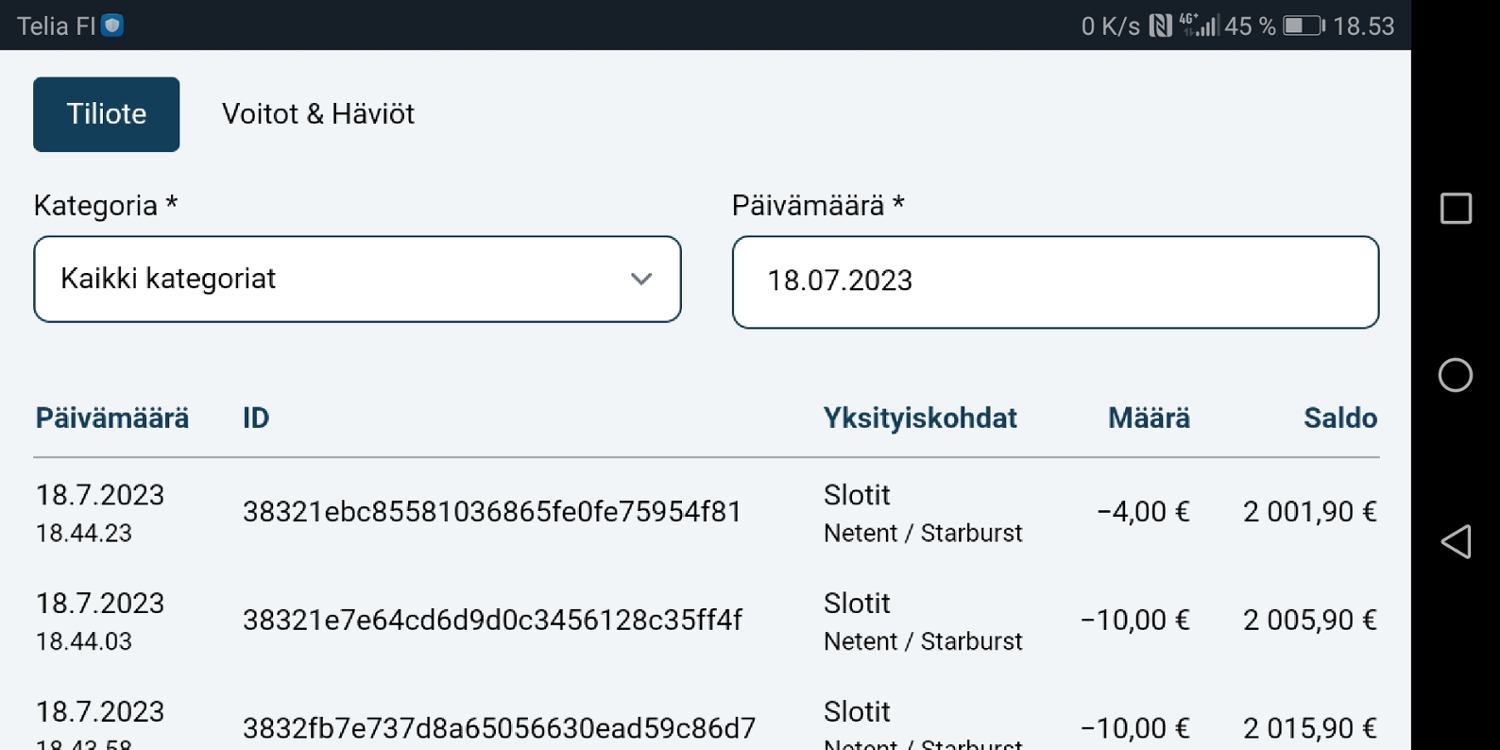
Task: Switch to the Tiliote tab
Action: click(x=106, y=114)
